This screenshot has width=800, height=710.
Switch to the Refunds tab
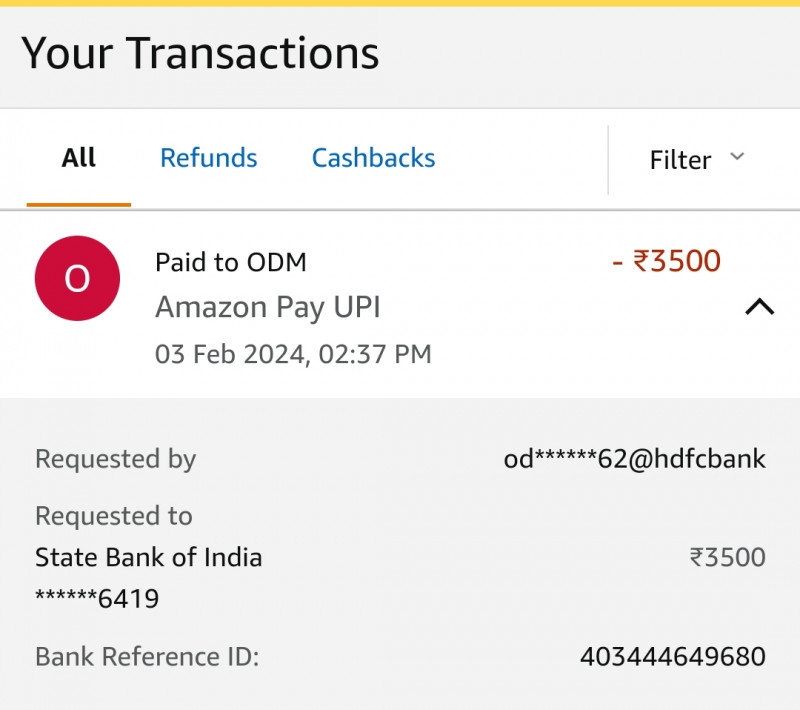pos(208,158)
